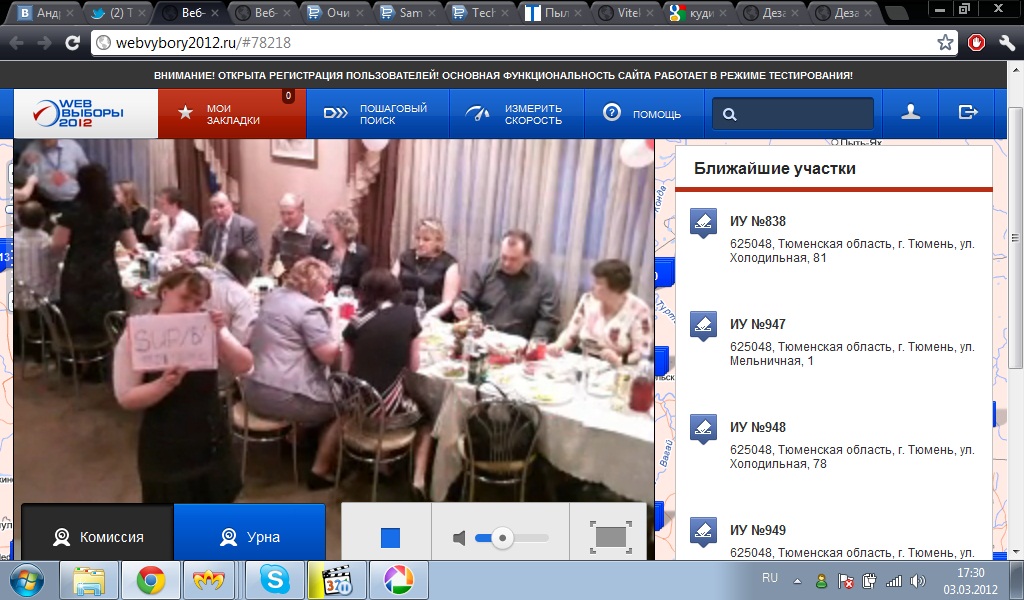
Task: Adjust the video volume slider
Action: click(503, 538)
